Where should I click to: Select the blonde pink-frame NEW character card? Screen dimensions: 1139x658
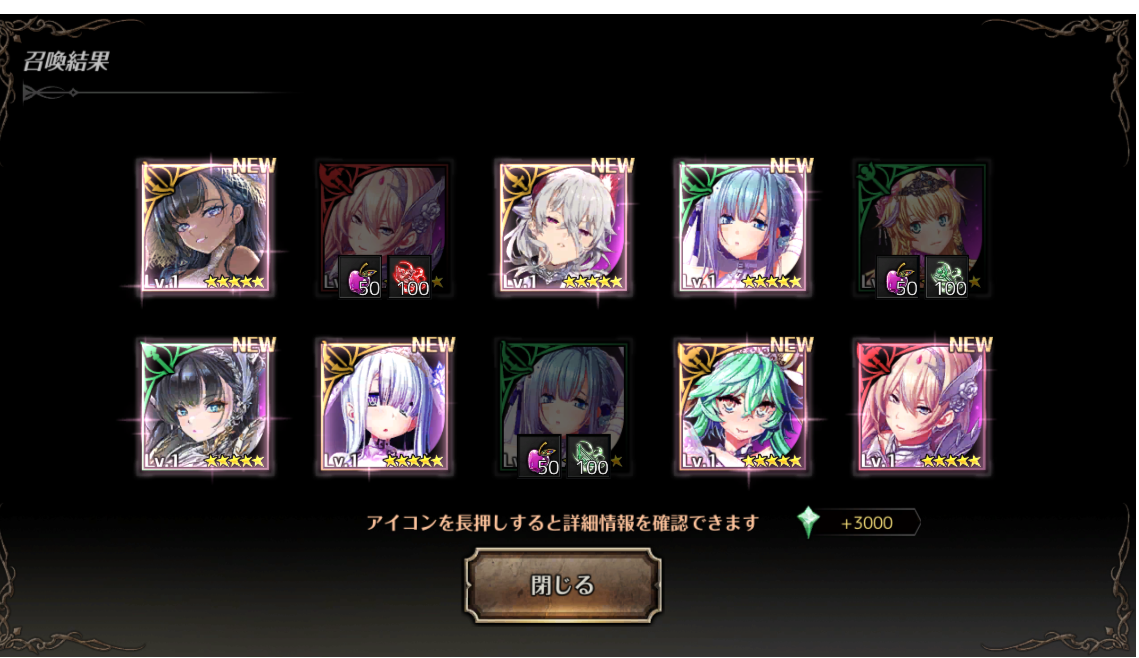click(x=923, y=406)
